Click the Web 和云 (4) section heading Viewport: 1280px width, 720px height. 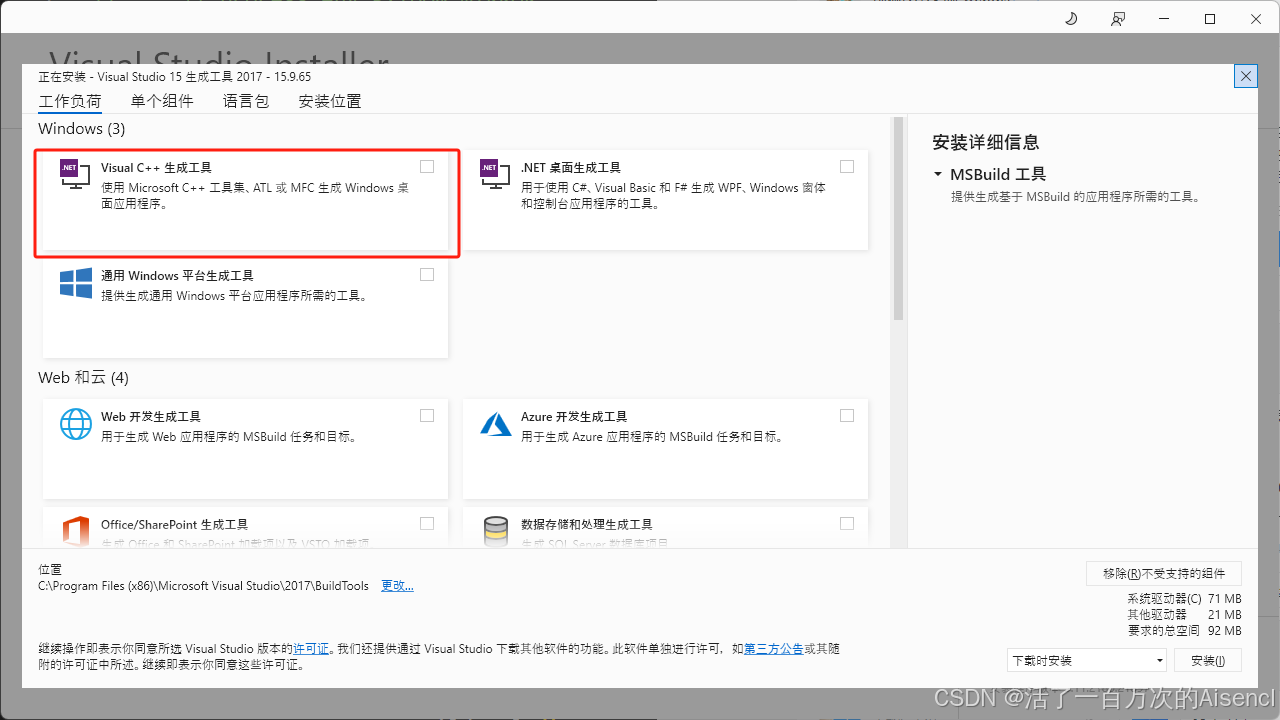pos(84,378)
